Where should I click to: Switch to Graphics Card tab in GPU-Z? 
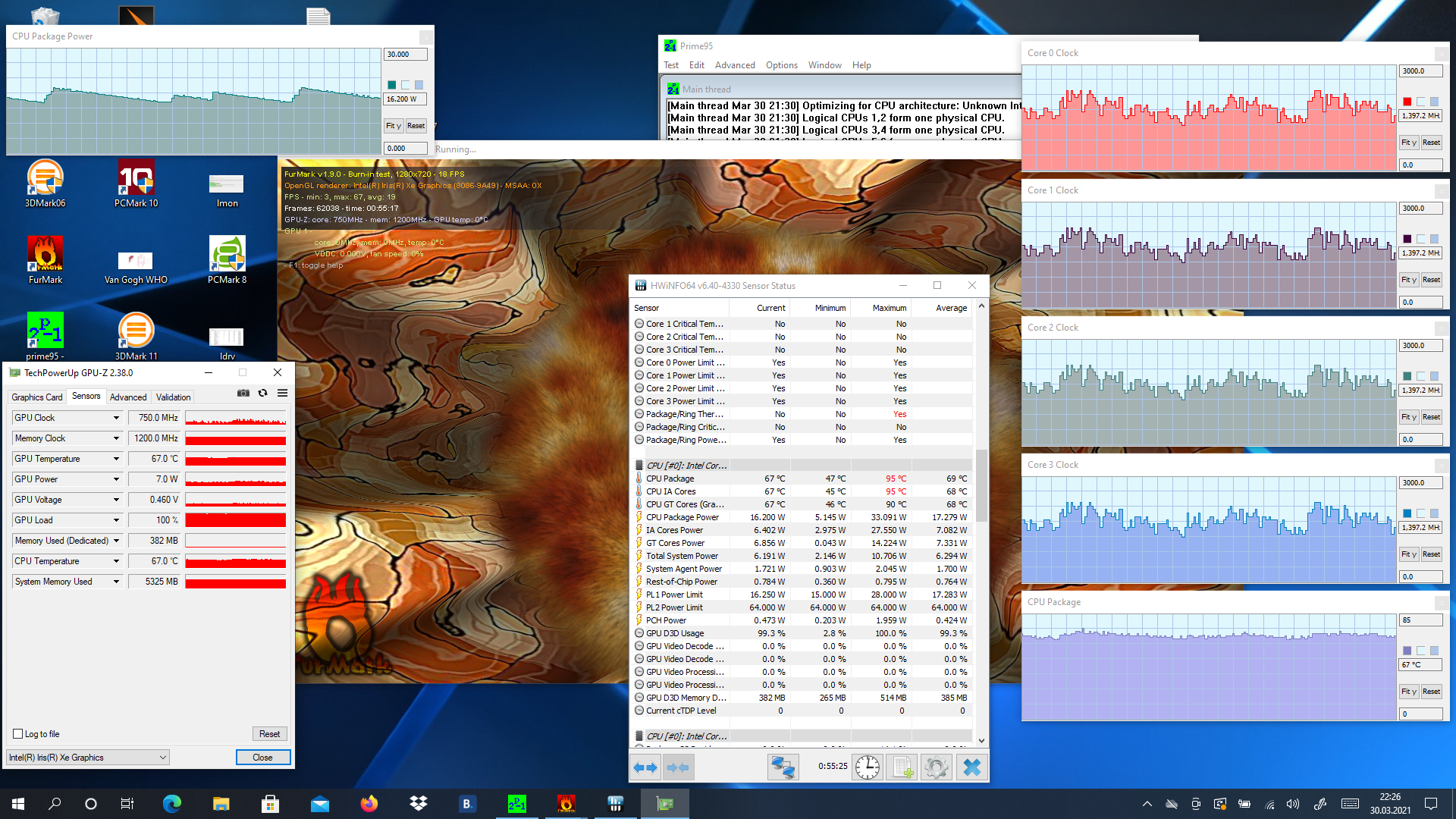click(36, 397)
